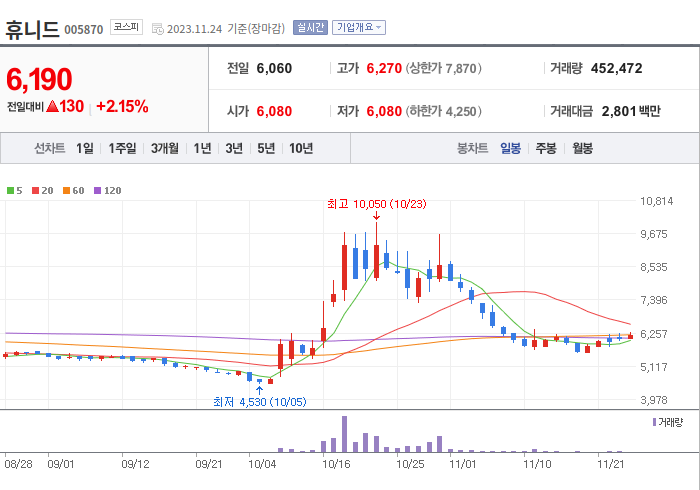Click the 10,814 price axis label
This screenshot has height=490, width=700.
point(657,201)
